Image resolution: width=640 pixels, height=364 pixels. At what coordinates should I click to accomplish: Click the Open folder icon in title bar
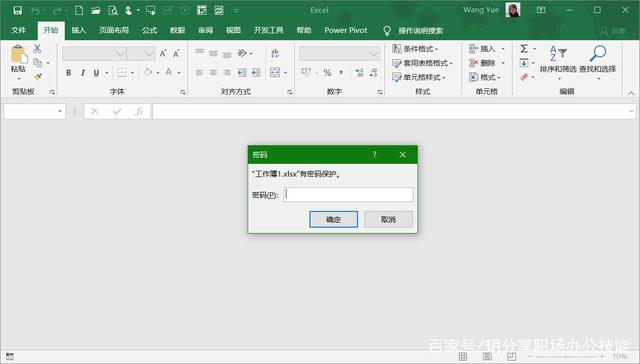(96, 11)
